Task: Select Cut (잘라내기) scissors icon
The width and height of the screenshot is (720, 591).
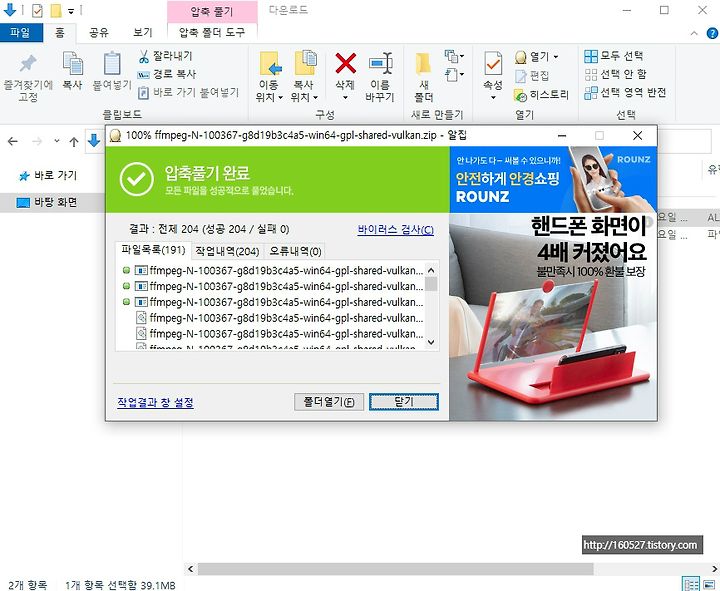Action: [144, 56]
